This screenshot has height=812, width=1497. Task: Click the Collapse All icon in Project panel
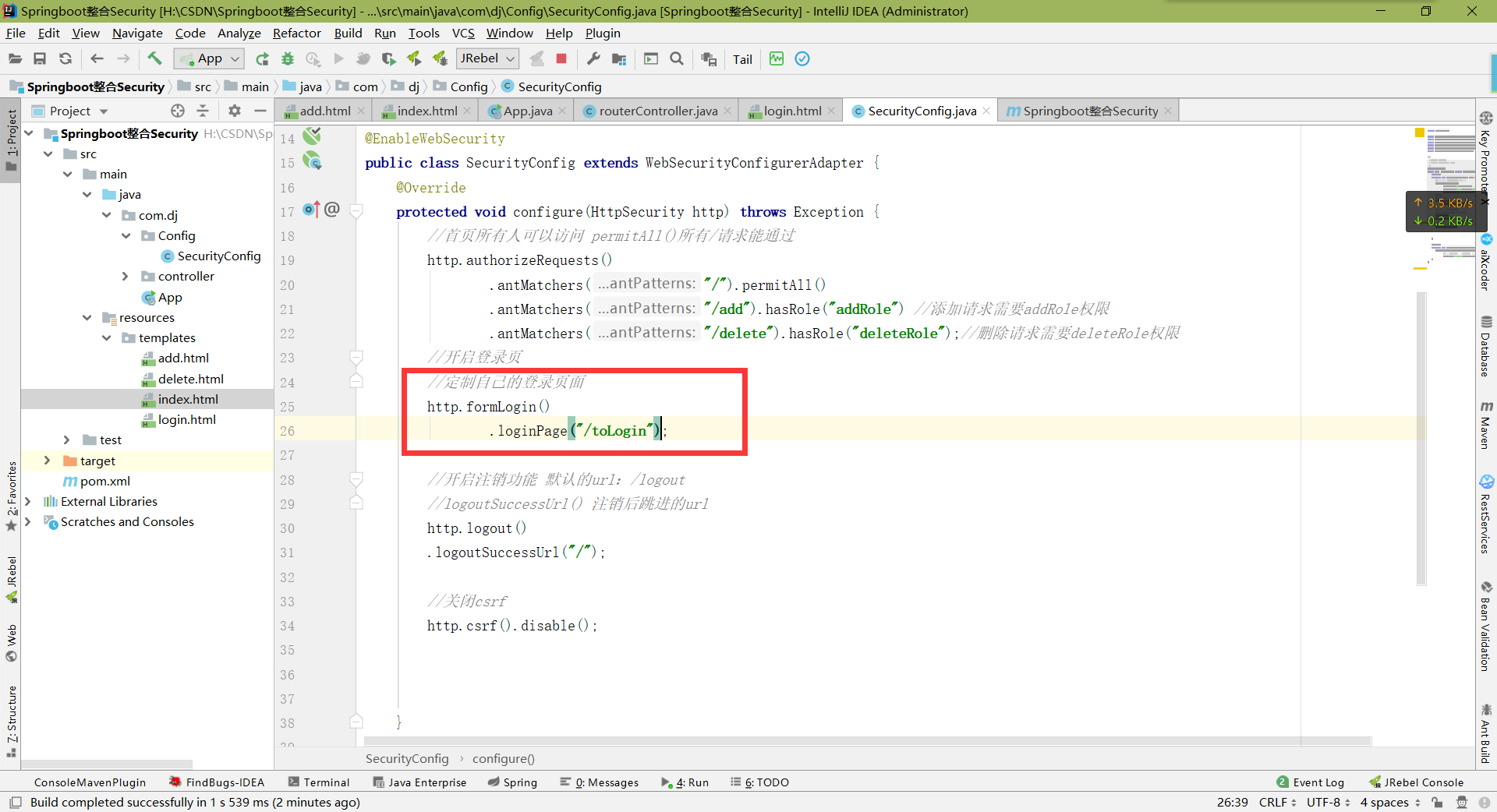[203, 111]
